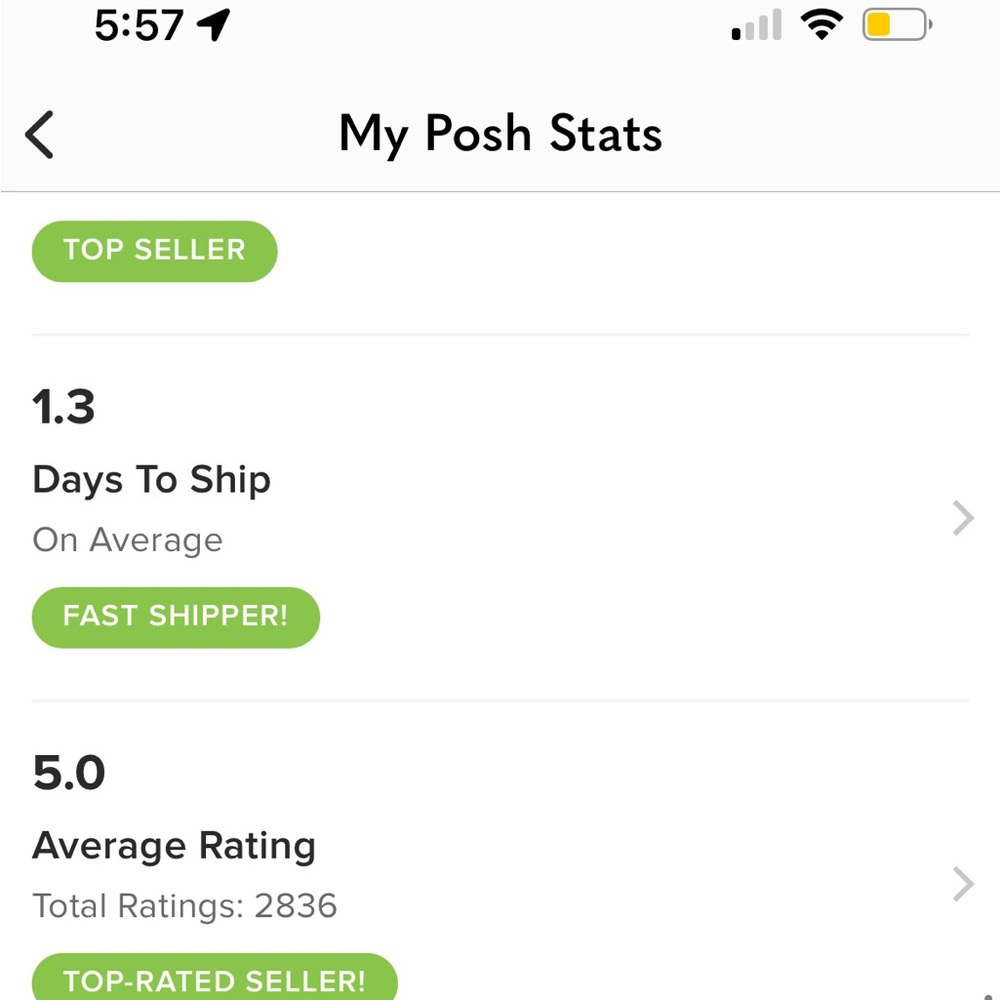
Task: Tap Total Ratings: 2836 text
Action: (x=185, y=906)
